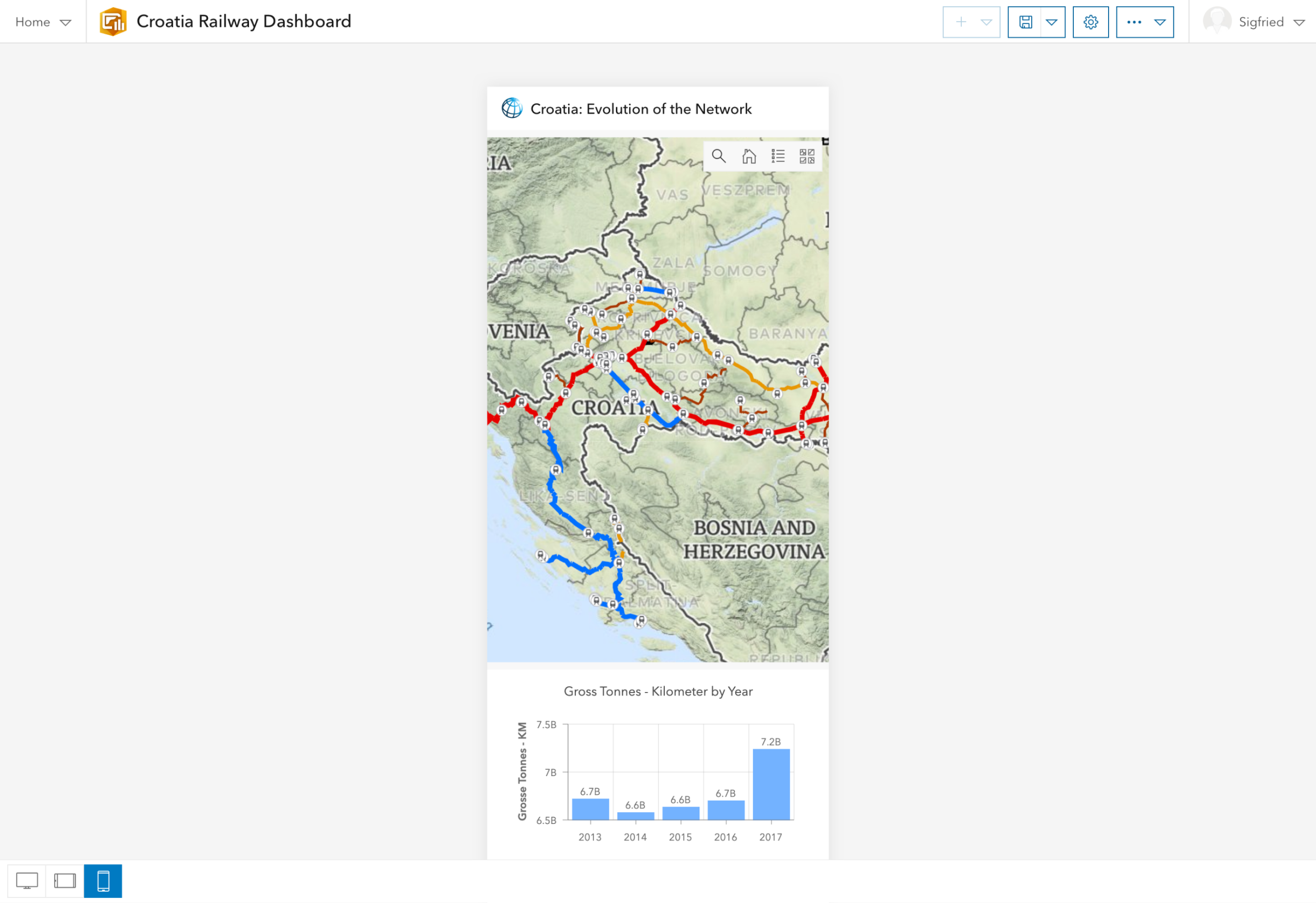Open the save options dropdown arrow
The image size is (1316, 903).
[1051, 22]
